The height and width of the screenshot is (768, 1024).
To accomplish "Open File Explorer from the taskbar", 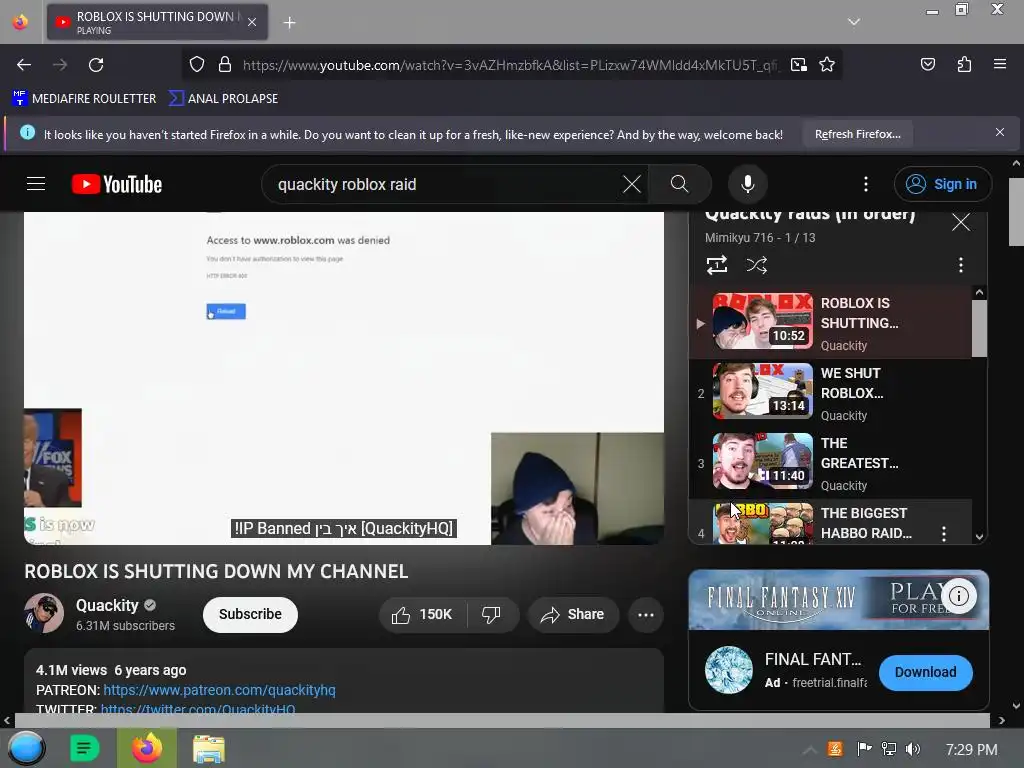I will [x=208, y=749].
